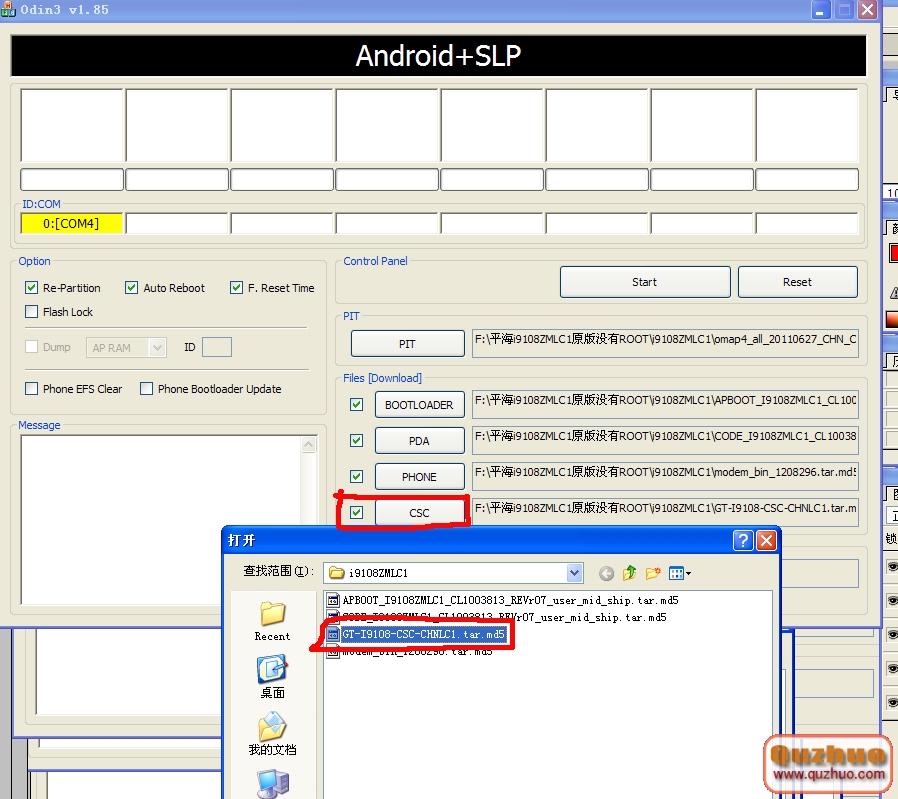Open the Recent places shortcut
The width and height of the screenshot is (898, 799).
273,621
